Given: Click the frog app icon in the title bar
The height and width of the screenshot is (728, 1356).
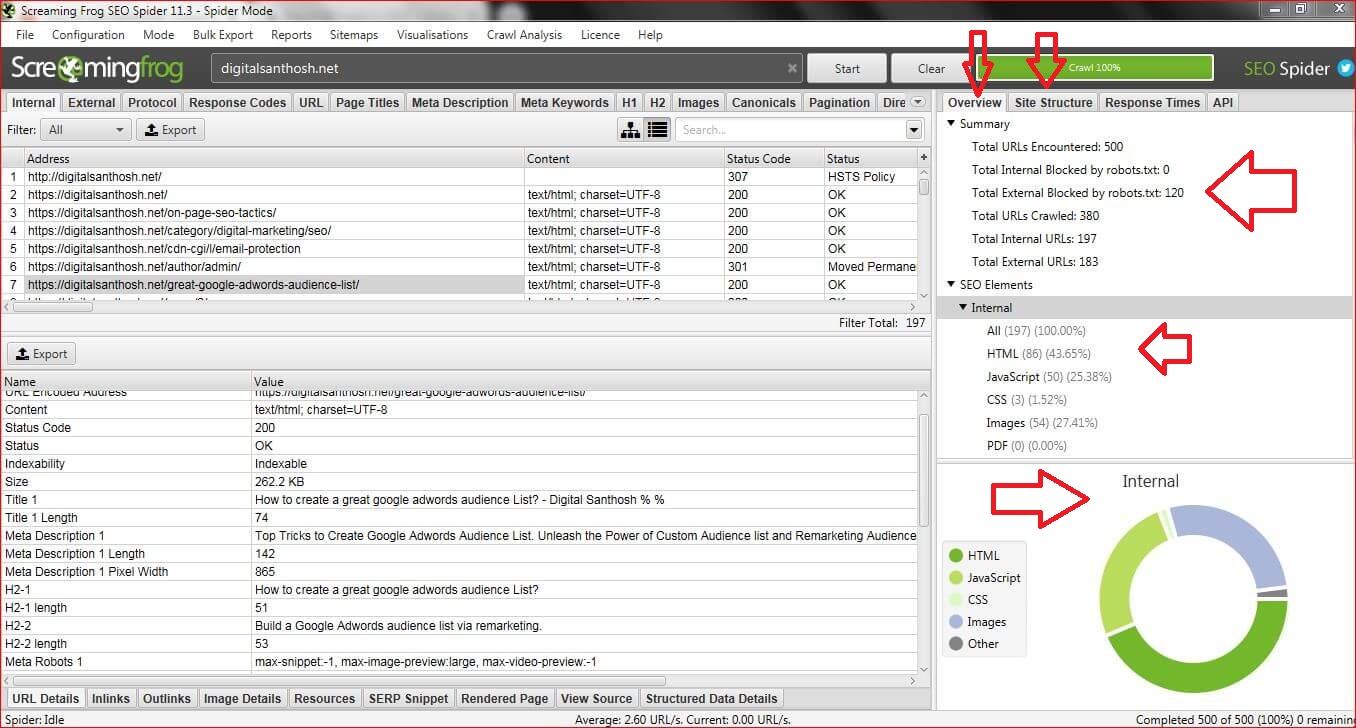Looking at the screenshot, I should pos(10,10).
